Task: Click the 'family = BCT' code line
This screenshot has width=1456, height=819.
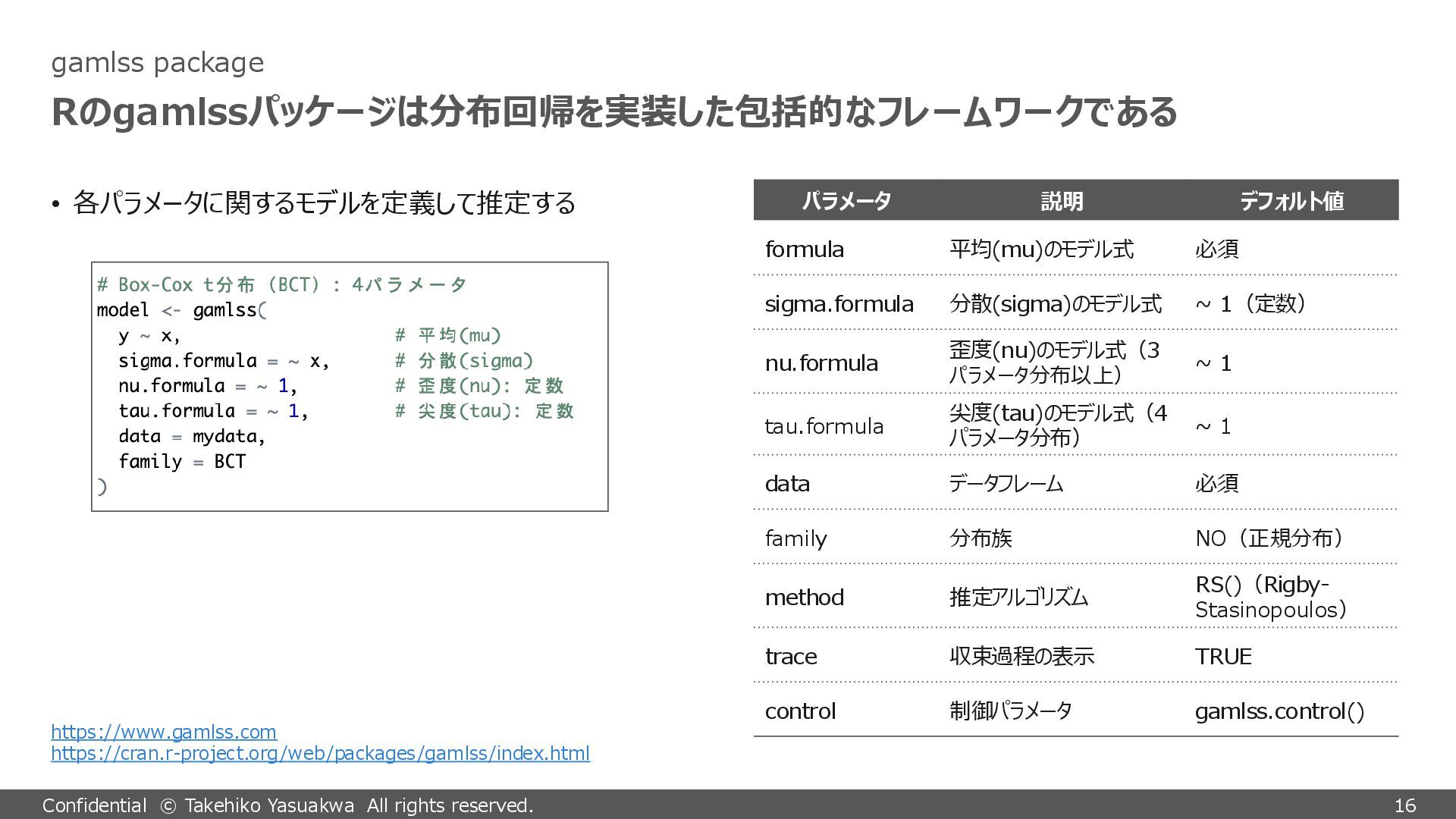Action: tap(182, 462)
